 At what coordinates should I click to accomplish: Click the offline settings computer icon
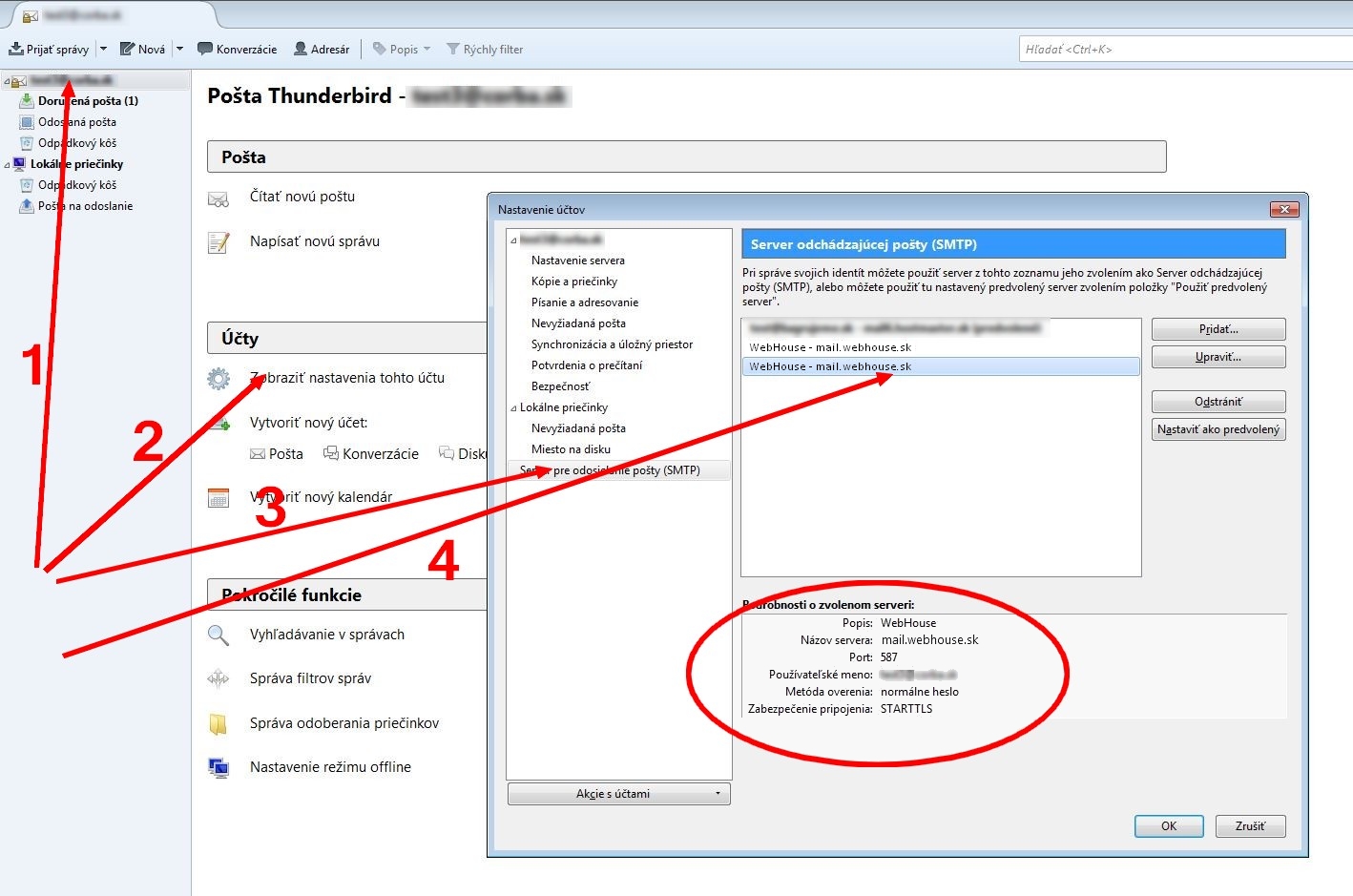tap(219, 767)
